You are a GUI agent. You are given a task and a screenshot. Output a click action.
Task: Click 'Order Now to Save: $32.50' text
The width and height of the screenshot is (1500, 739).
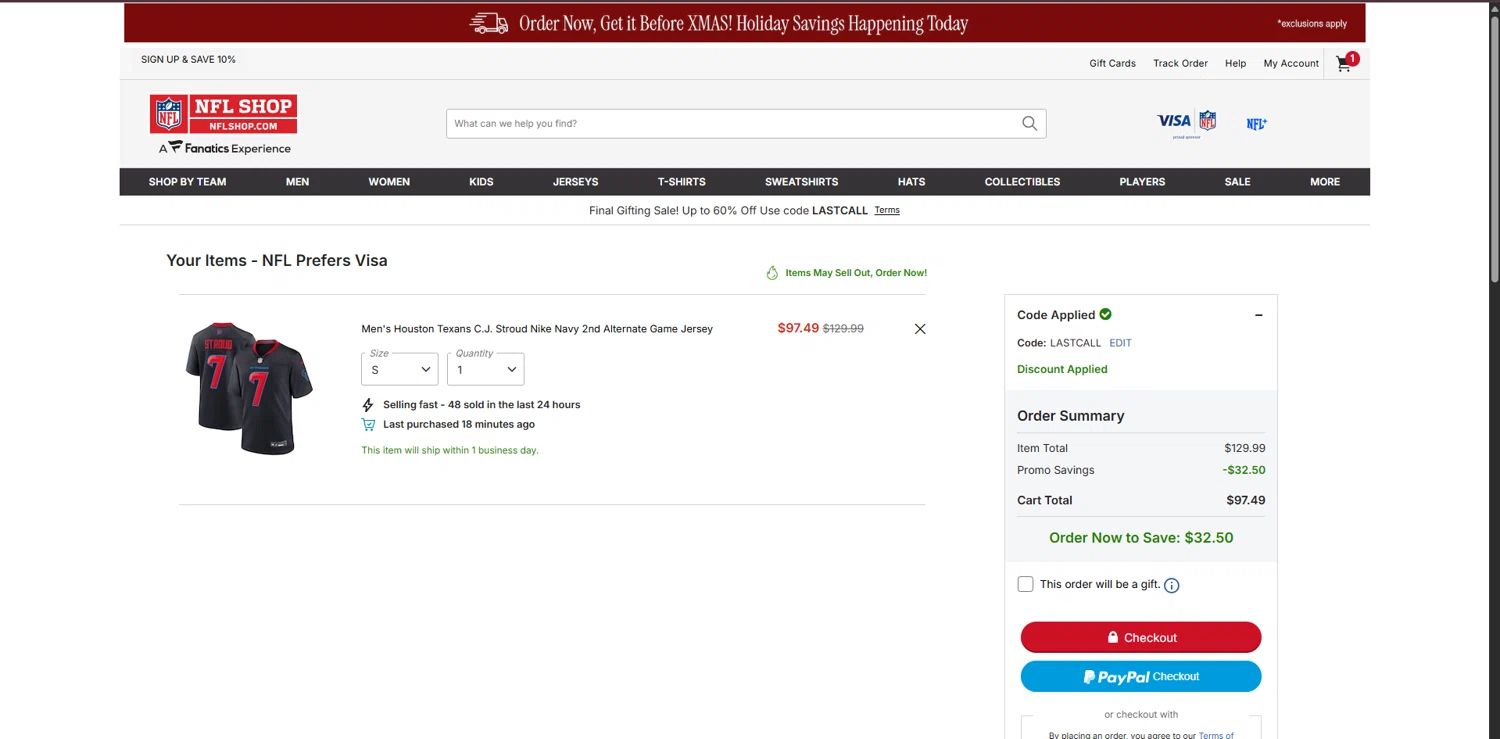[x=1141, y=538]
